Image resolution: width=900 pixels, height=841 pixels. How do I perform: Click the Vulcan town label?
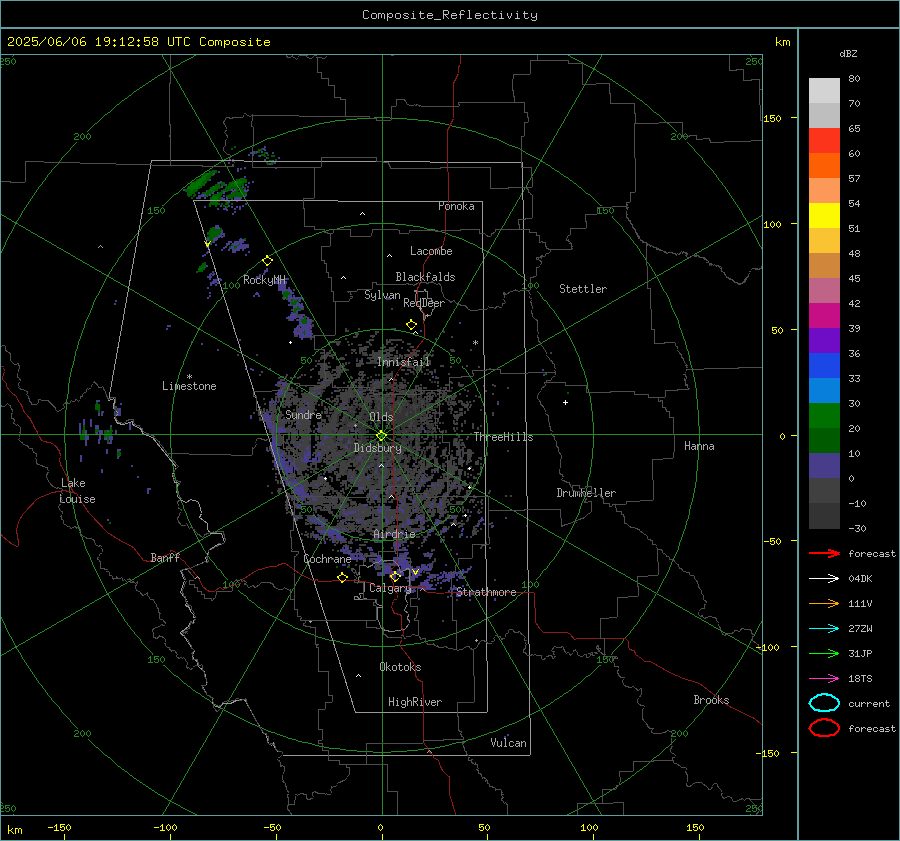click(508, 743)
